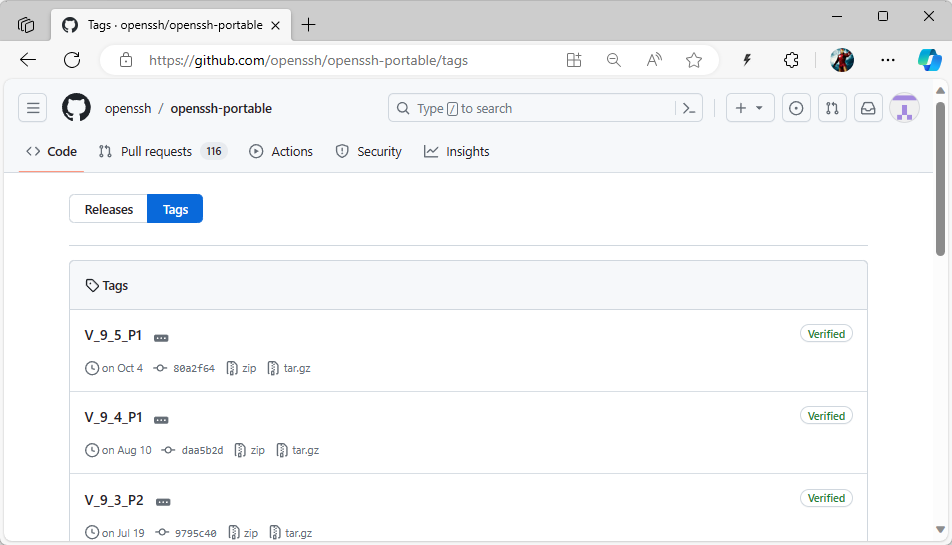The width and height of the screenshot is (952, 545).
Task: Expand V_9_3_P2 tag details ellipsis
Action: pos(163,502)
